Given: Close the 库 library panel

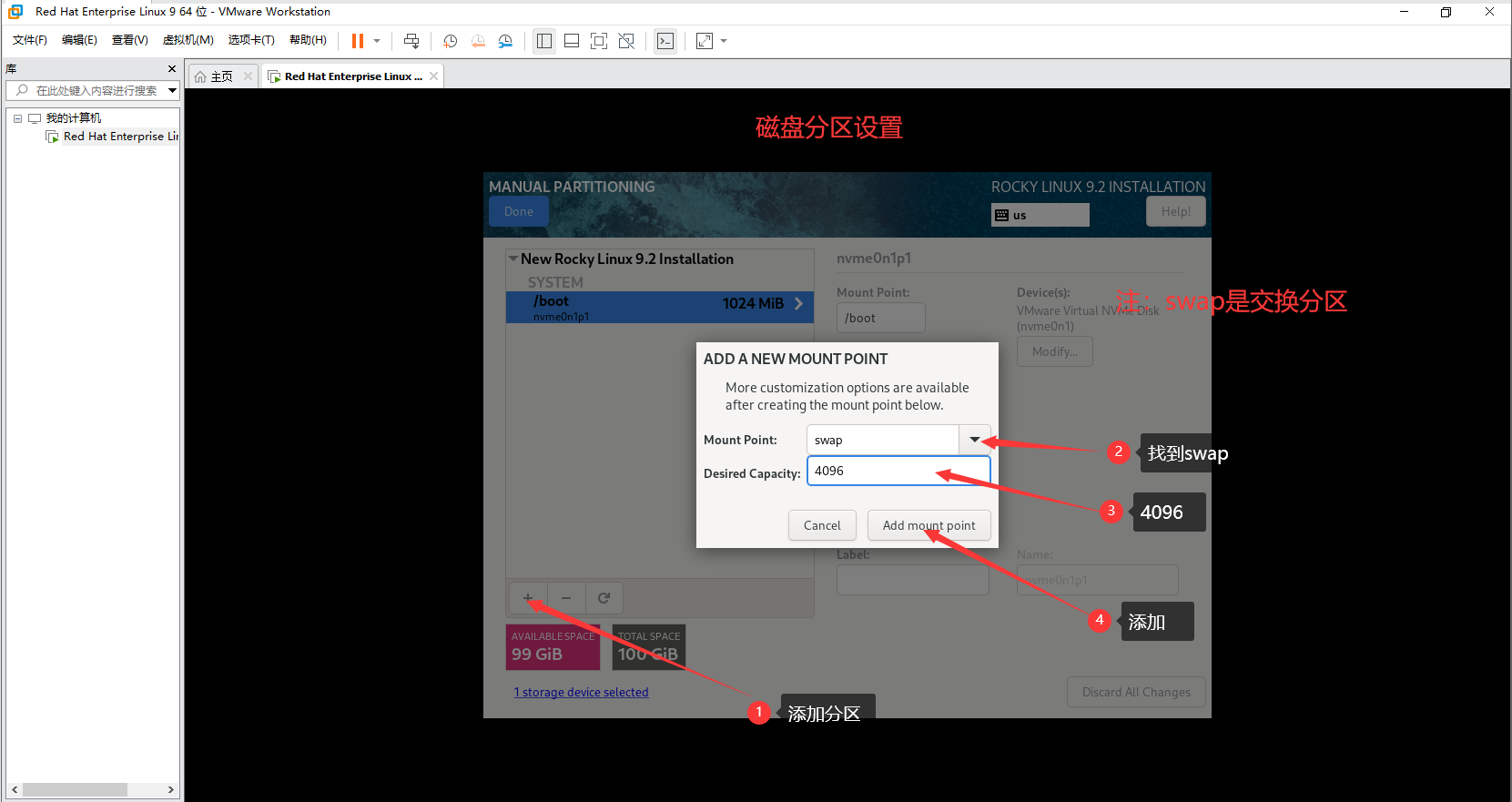Looking at the screenshot, I should click(172, 69).
